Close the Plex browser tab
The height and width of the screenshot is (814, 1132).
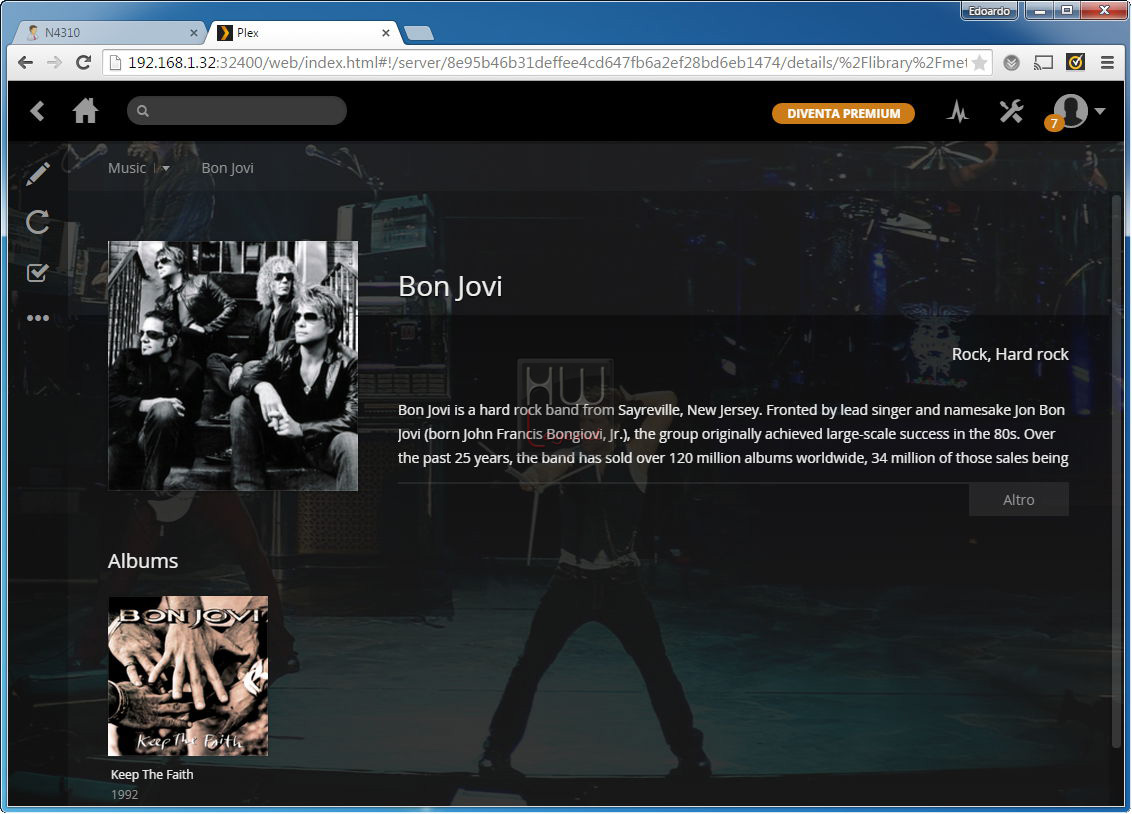[x=386, y=32]
